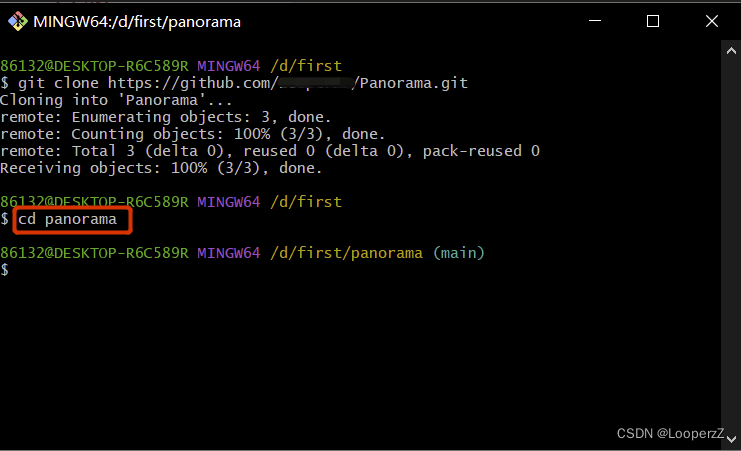Click the Cloning into 'Panorama' line

(116, 100)
